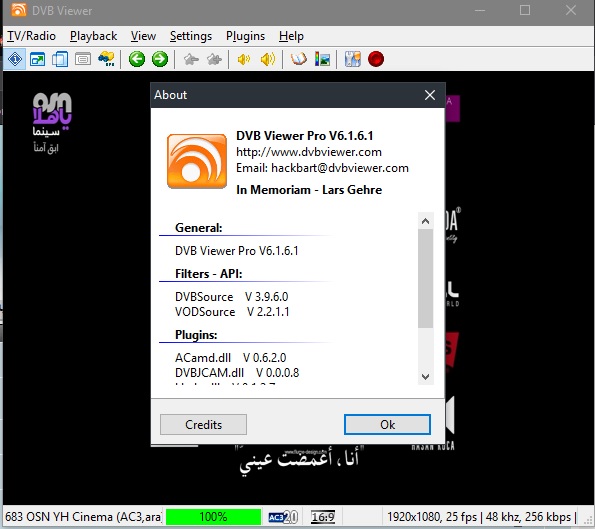The width and height of the screenshot is (595, 529).
Task: Click the Plugins: section heading
Action: (x=196, y=335)
